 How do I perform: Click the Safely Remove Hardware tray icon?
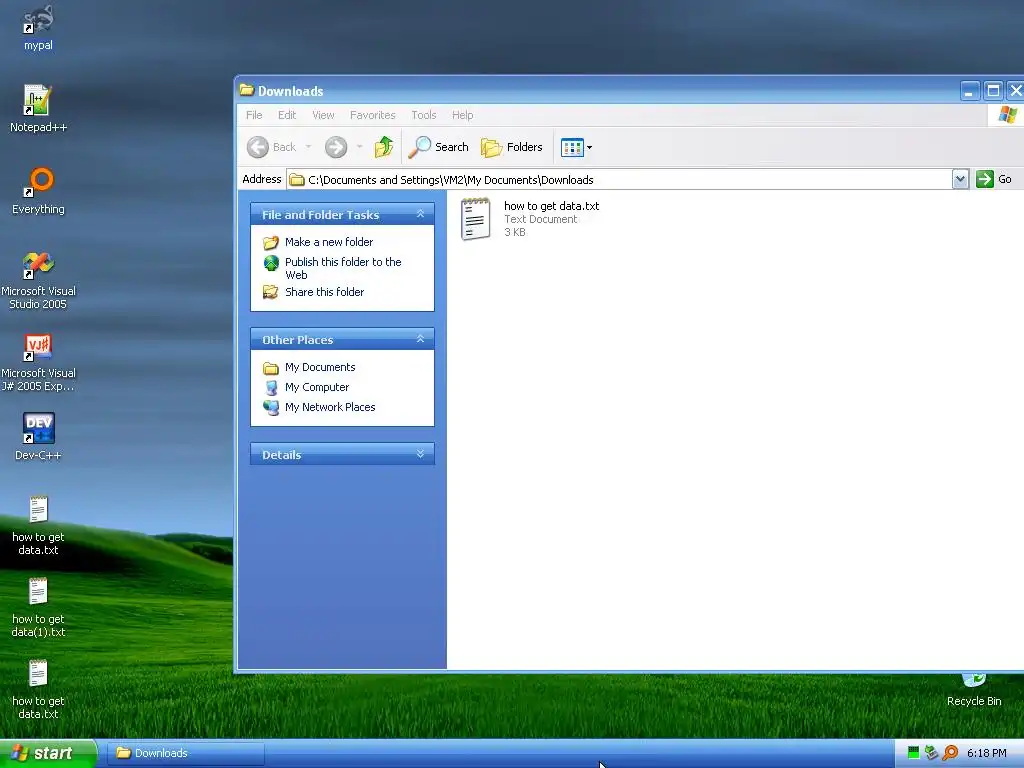[931, 753]
